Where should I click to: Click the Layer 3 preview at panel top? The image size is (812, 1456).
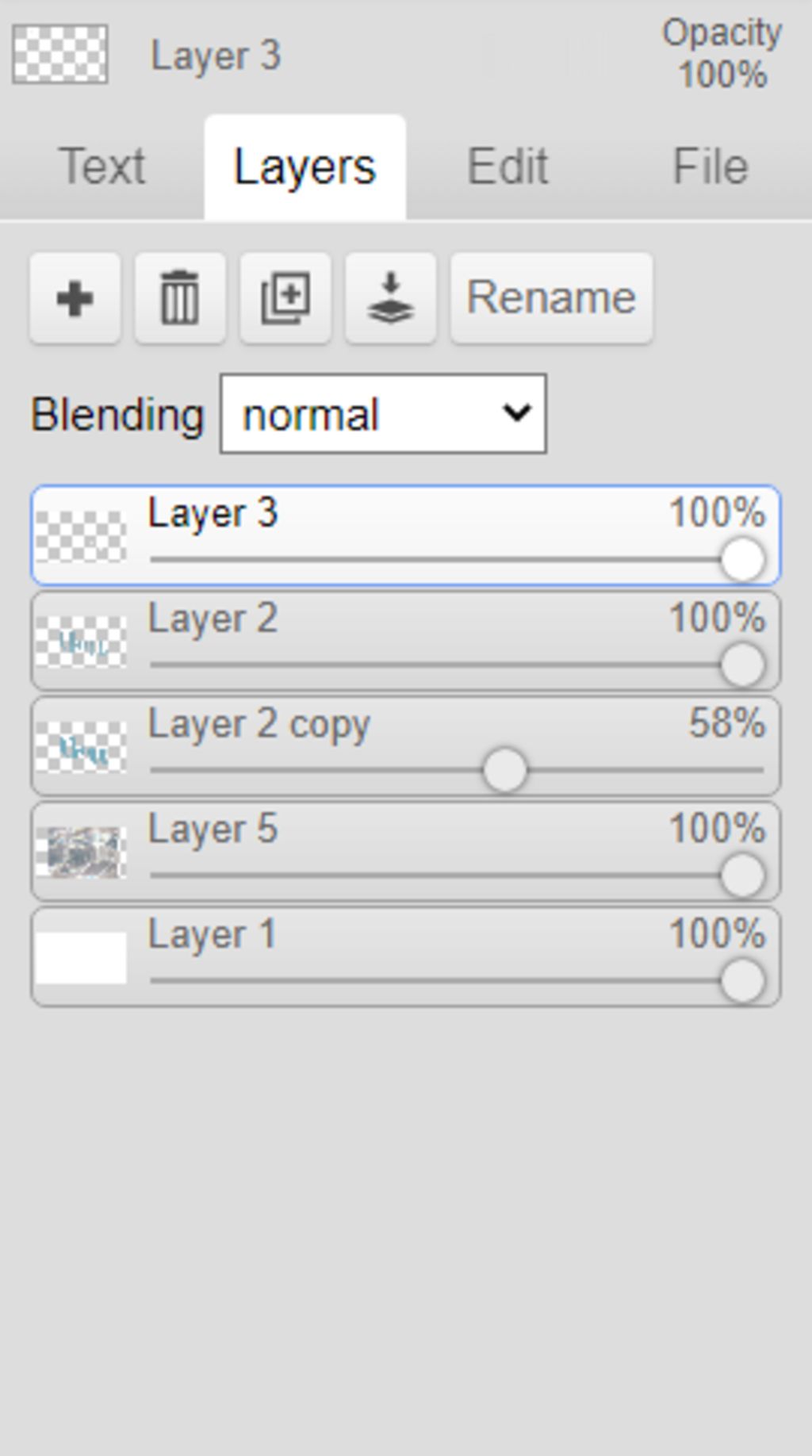(60, 55)
